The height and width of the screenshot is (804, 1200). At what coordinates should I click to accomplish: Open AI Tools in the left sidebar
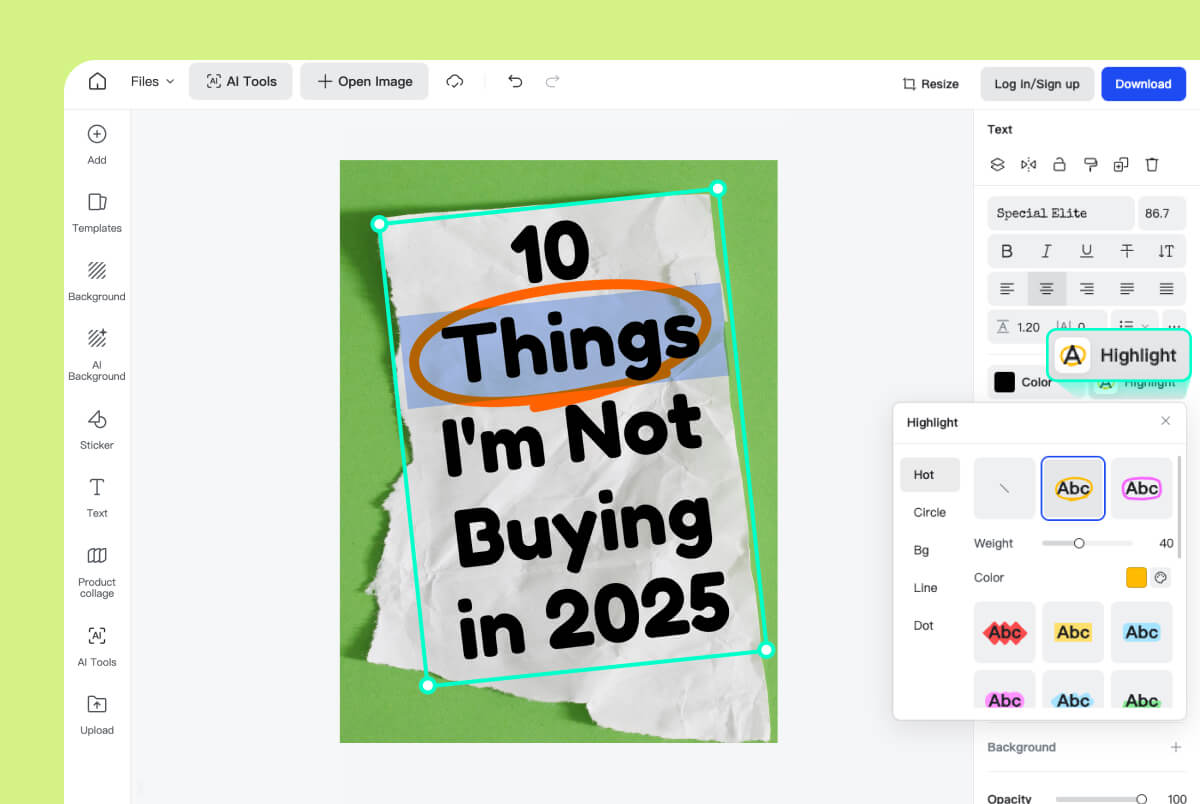97,647
